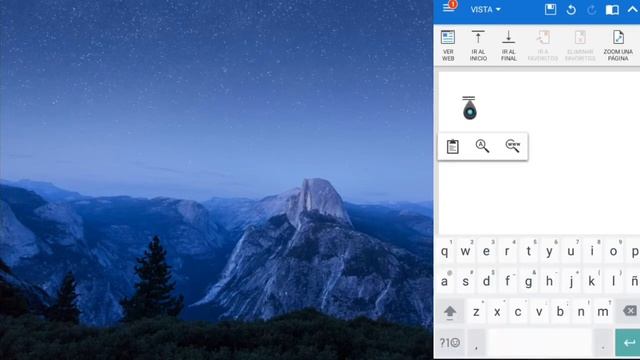Screen dimensions: 640x360
Task: Tap the v key on the keyboard
Action: point(539,312)
